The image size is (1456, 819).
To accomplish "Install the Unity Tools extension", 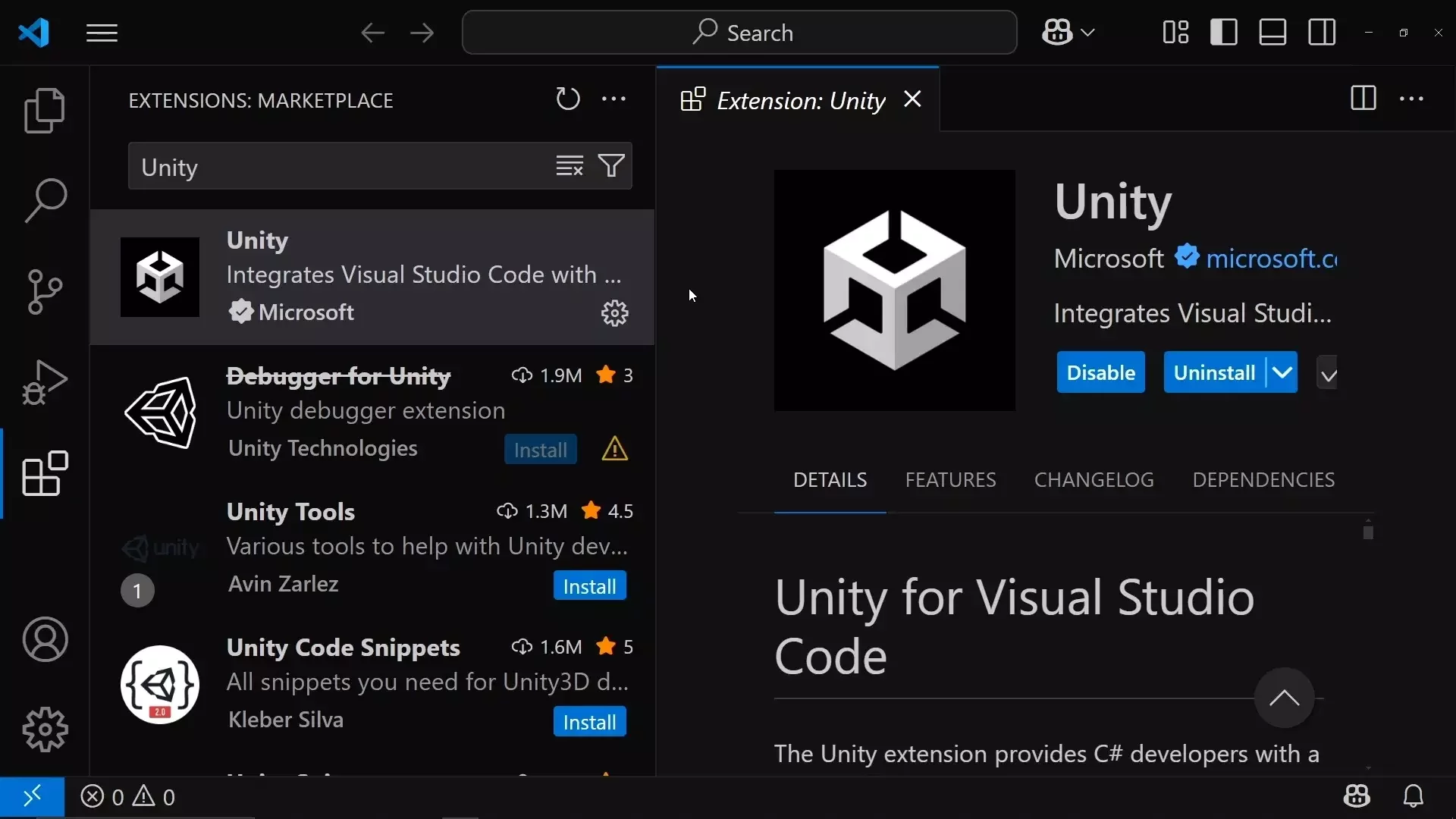I will (589, 586).
